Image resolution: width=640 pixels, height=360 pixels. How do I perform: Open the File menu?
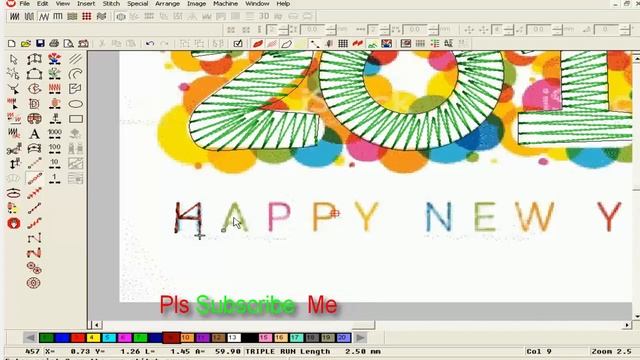pyautogui.click(x=24, y=4)
